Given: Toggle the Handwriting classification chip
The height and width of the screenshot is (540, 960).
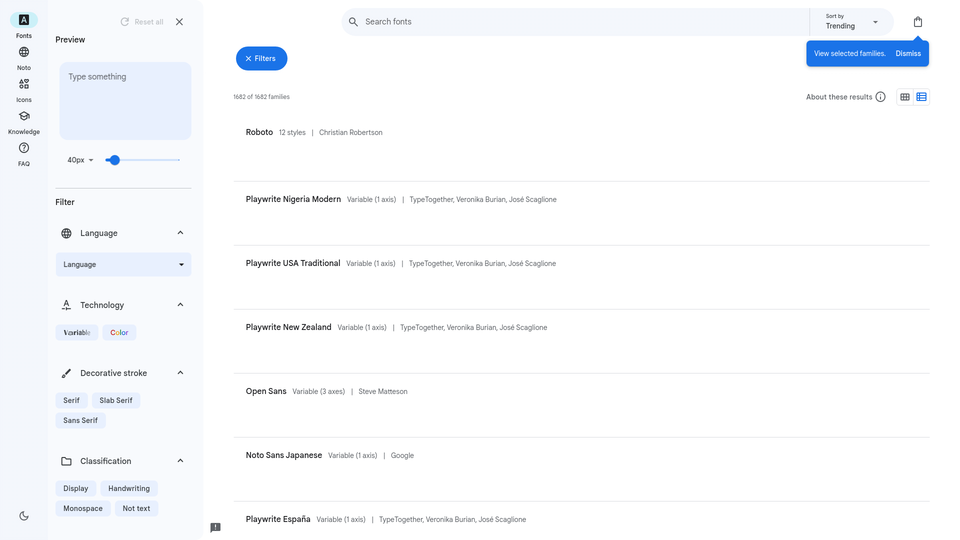Looking at the screenshot, I should coord(129,489).
